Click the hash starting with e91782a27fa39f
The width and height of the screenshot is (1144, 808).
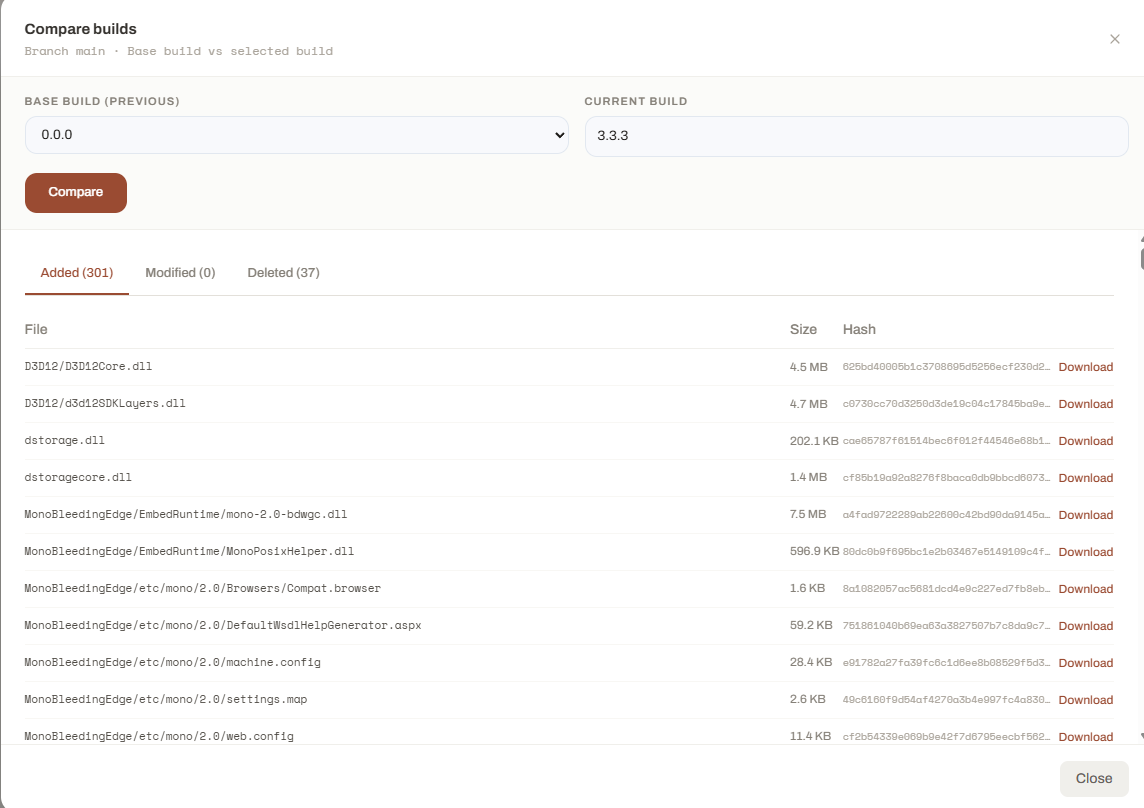coord(946,663)
